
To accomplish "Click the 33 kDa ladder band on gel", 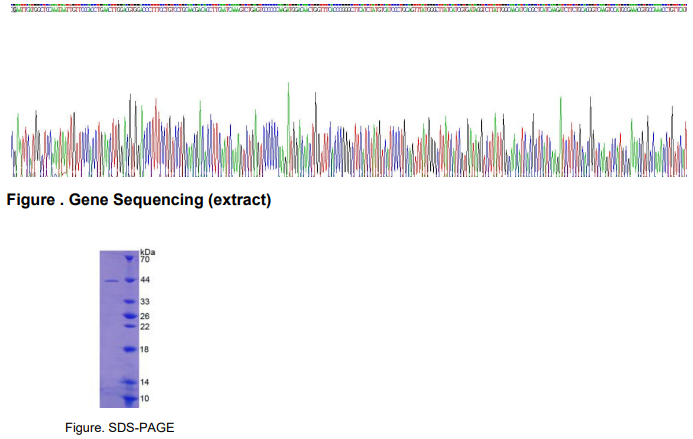I will 128,301.
